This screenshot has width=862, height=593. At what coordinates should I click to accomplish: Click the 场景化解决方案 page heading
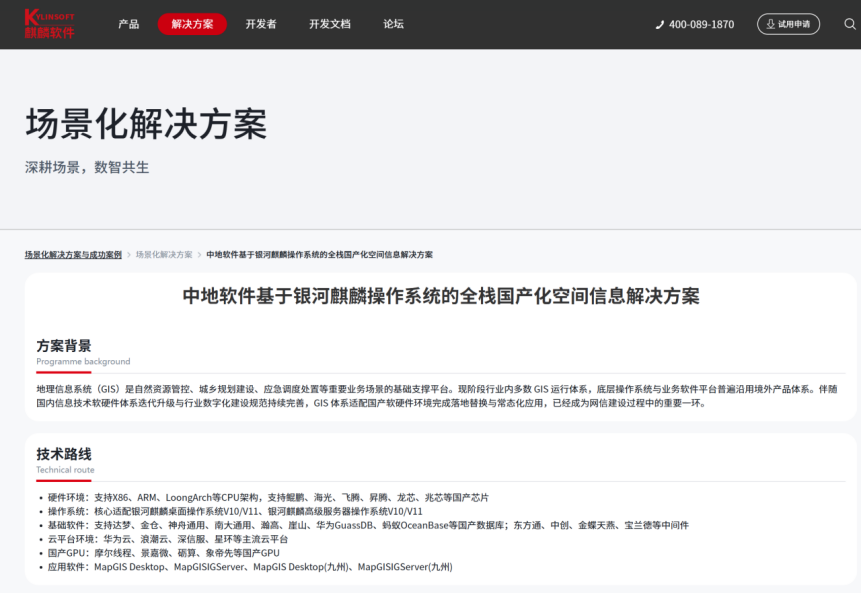click(146, 124)
